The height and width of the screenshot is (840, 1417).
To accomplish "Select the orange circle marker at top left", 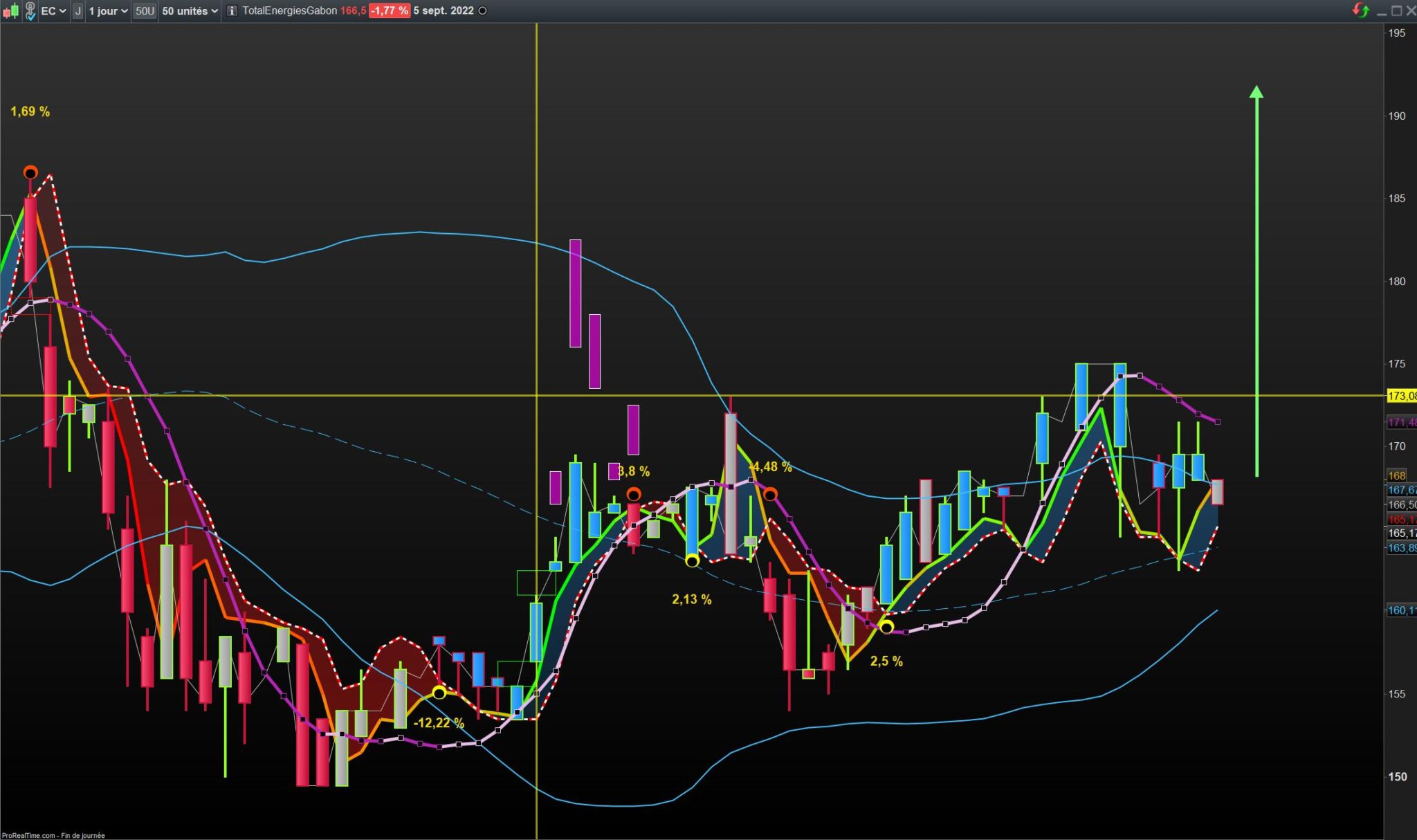I will 30,172.
